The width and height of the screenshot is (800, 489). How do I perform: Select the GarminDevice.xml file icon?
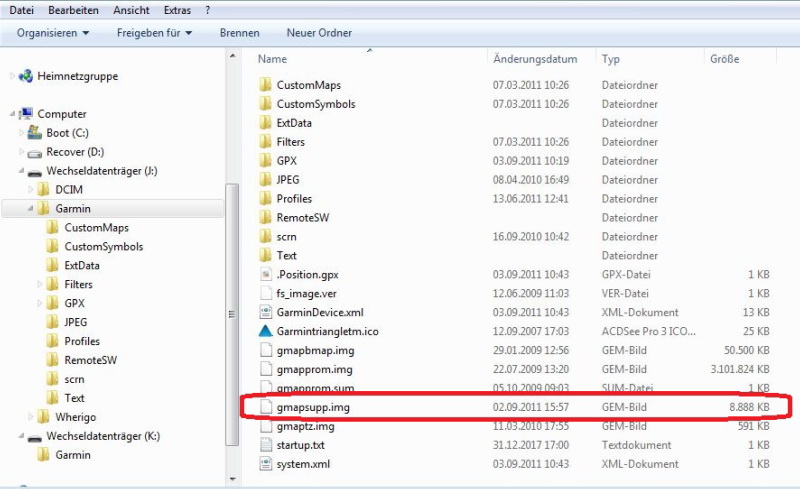point(265,312)
